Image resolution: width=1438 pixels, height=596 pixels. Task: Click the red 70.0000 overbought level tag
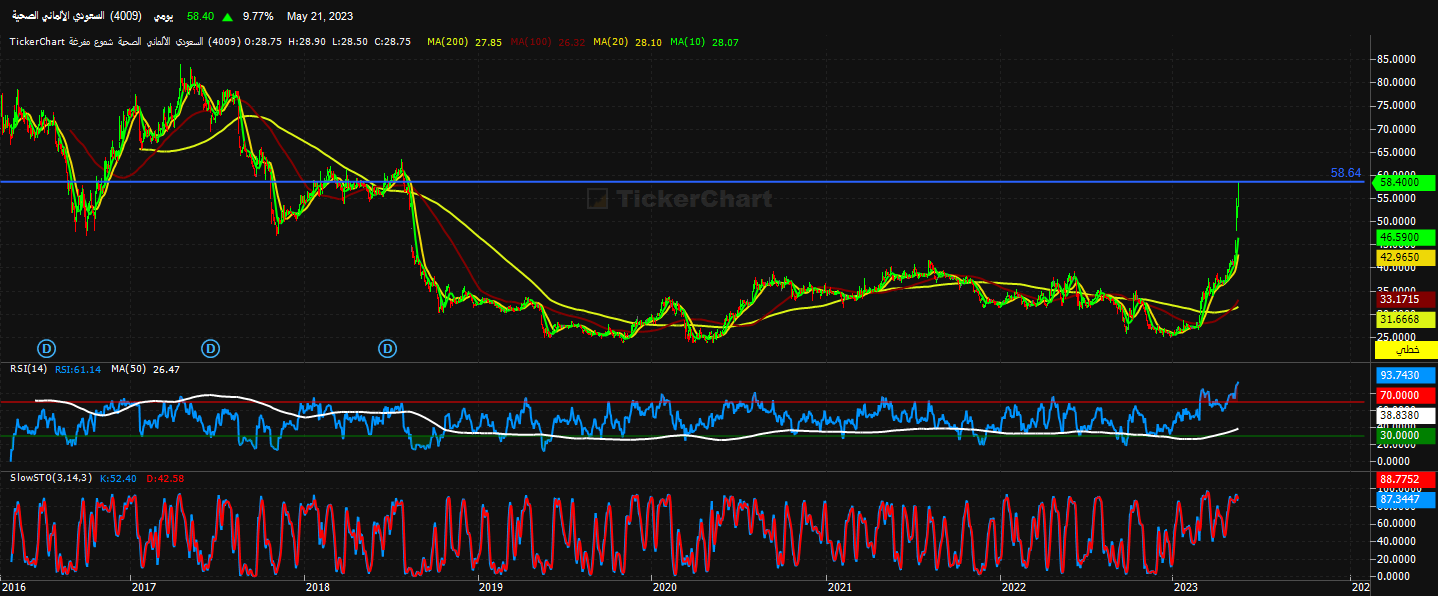click(x=1406, y=396)
